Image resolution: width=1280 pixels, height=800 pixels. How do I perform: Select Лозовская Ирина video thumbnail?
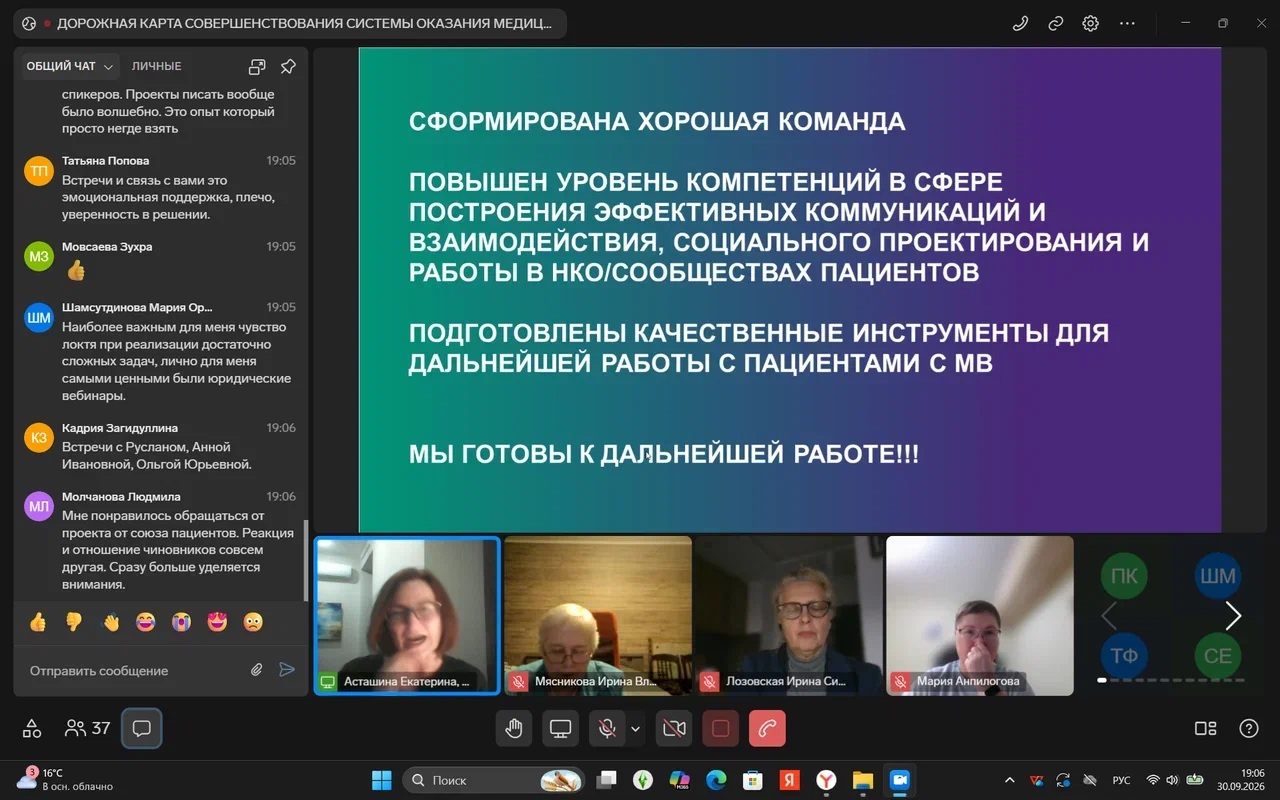(789, 615)
